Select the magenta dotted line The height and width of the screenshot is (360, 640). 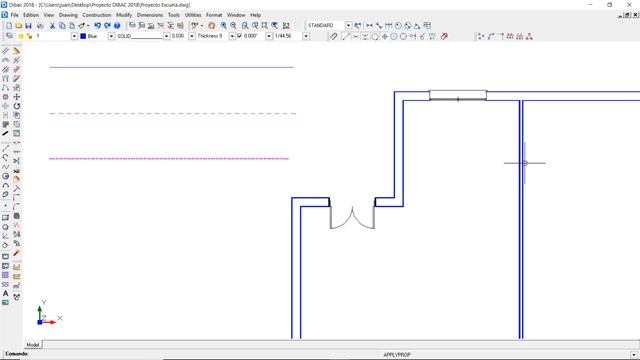pyautogui.click(x=169, y=158)
